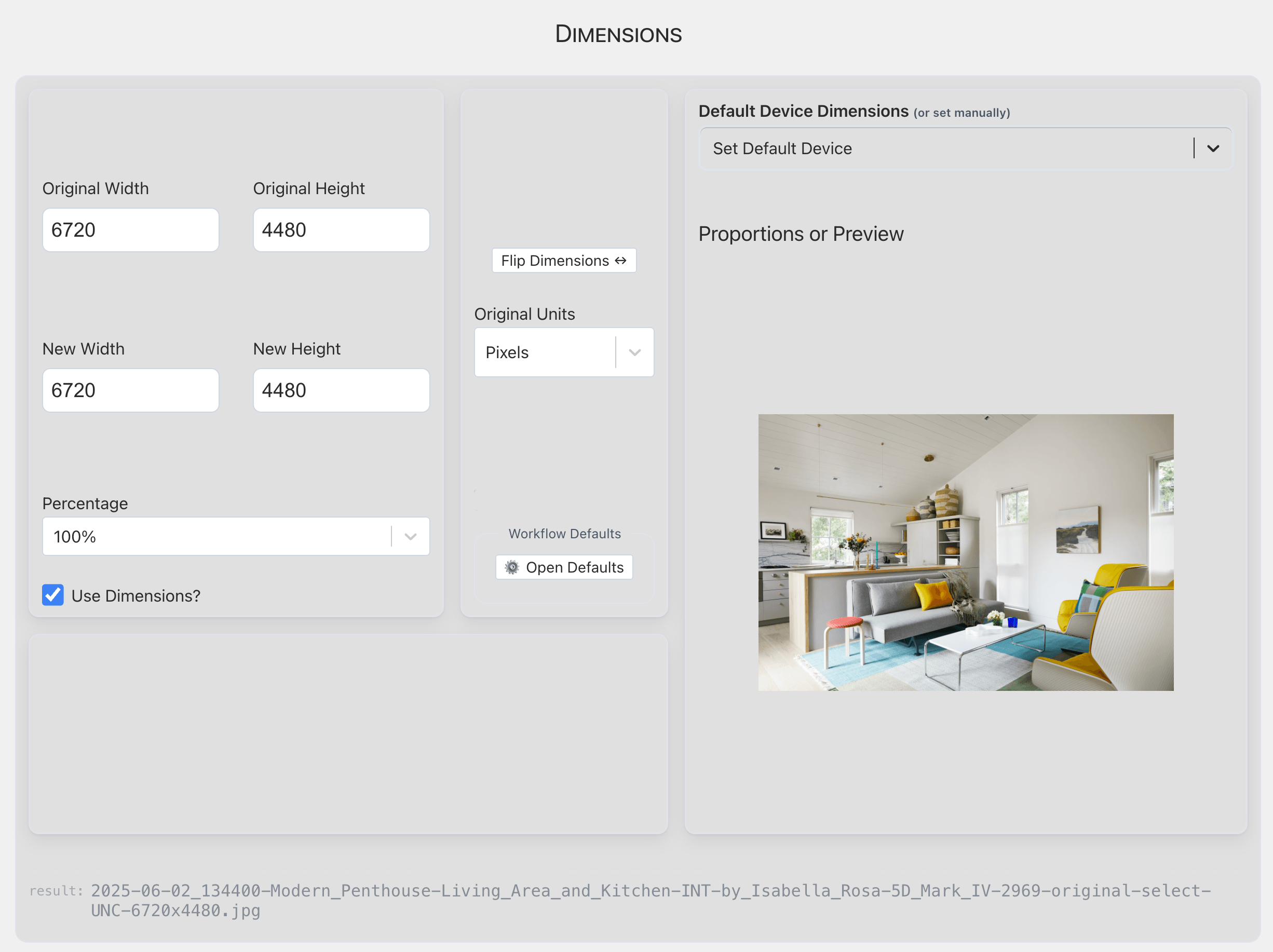Viewport: 1273px width, 952px height.
Task: Click the Percentage dropdown chevron arrow
Action: coord(410,536)
